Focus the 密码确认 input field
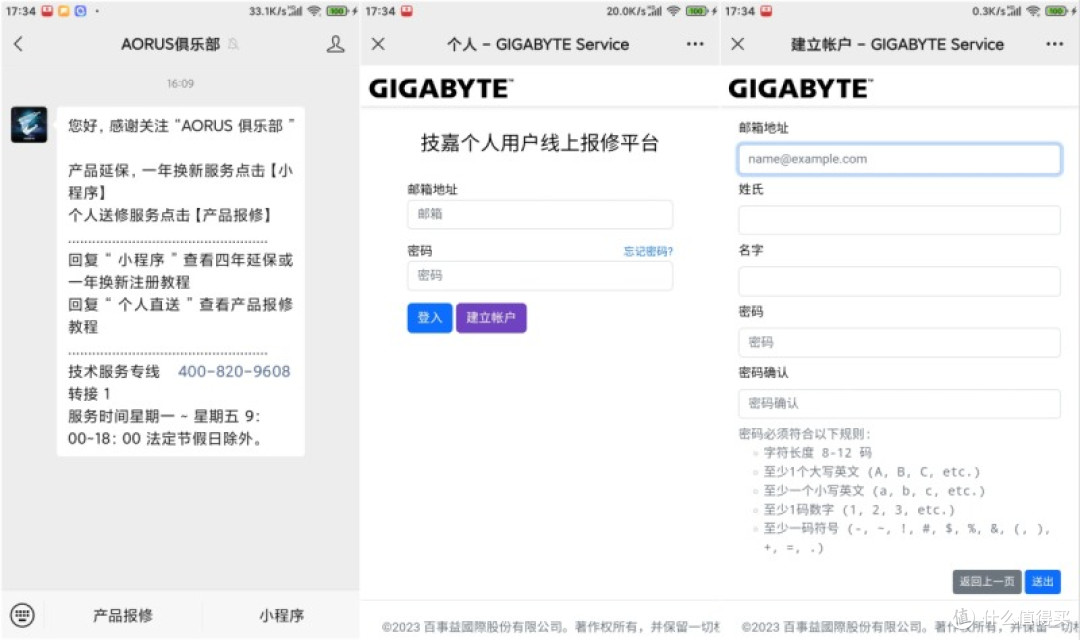 pos(900,404)
